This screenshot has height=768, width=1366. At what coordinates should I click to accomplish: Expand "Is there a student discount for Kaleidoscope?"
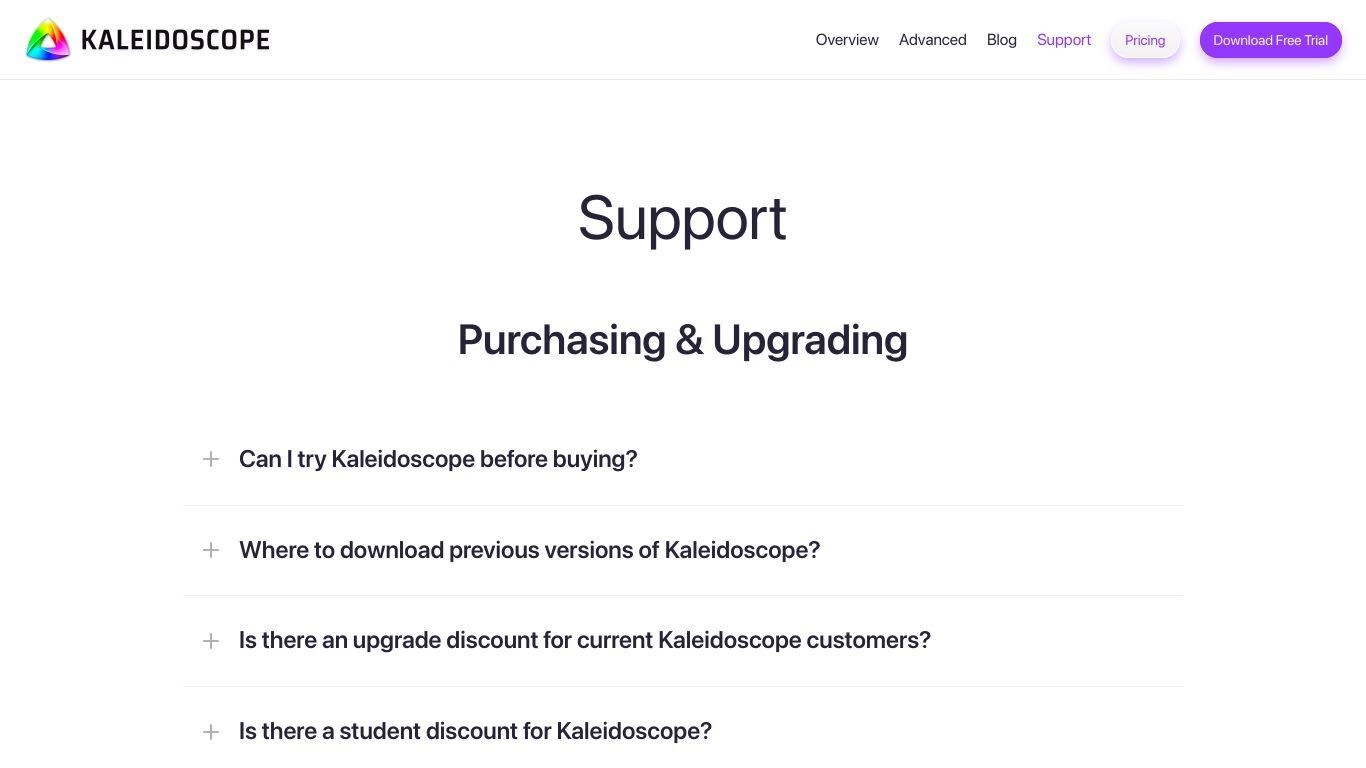[x=475, y=731]
